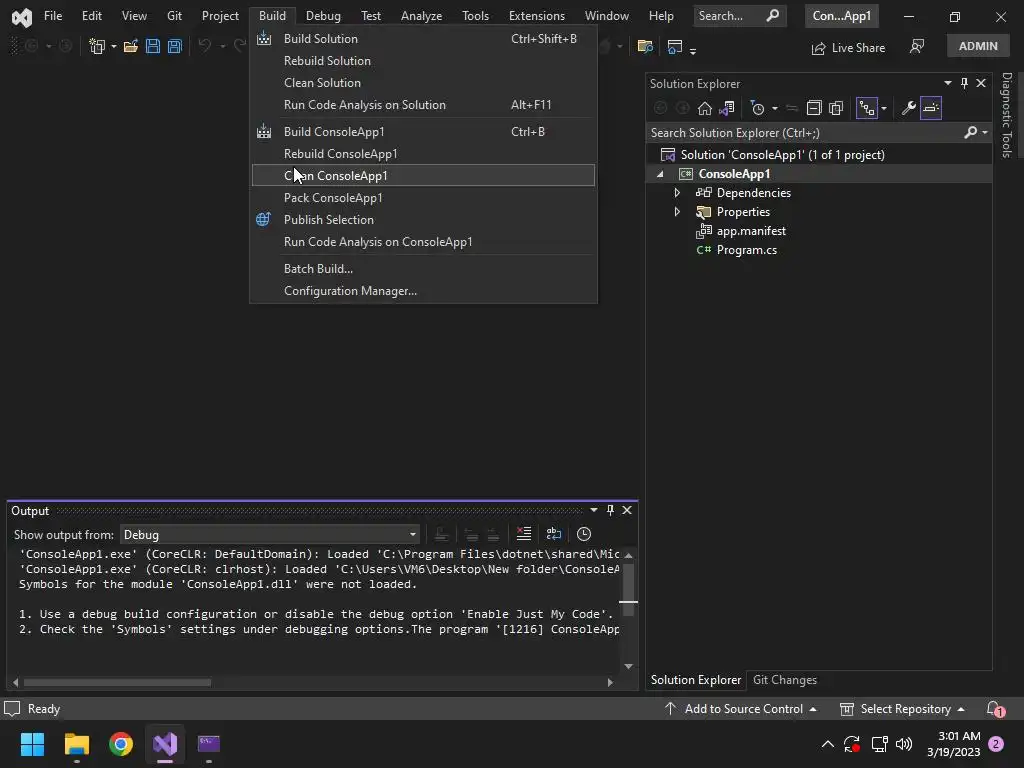Click Select Repository in status bar
The width and height of the screenshot is (1024, 768).
click(903, 709)
